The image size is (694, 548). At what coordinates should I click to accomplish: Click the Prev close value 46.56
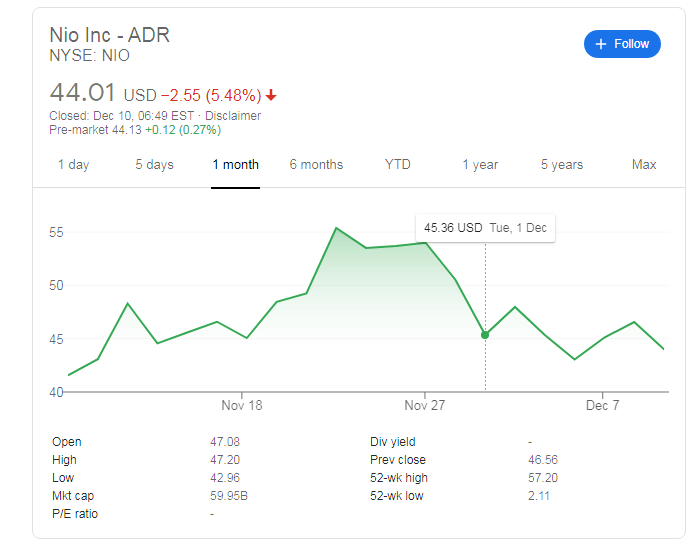(543, 460)
